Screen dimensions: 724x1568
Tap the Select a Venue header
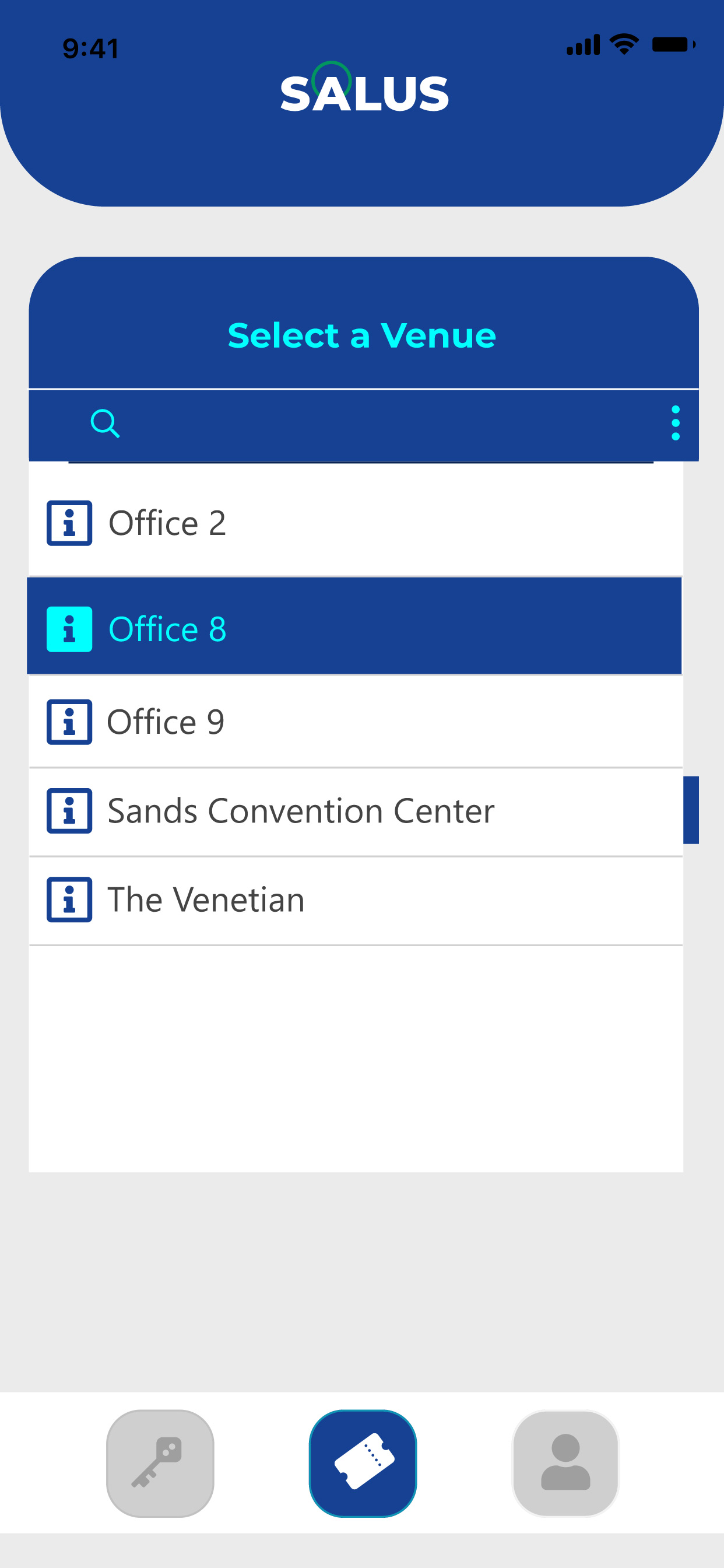362,335
